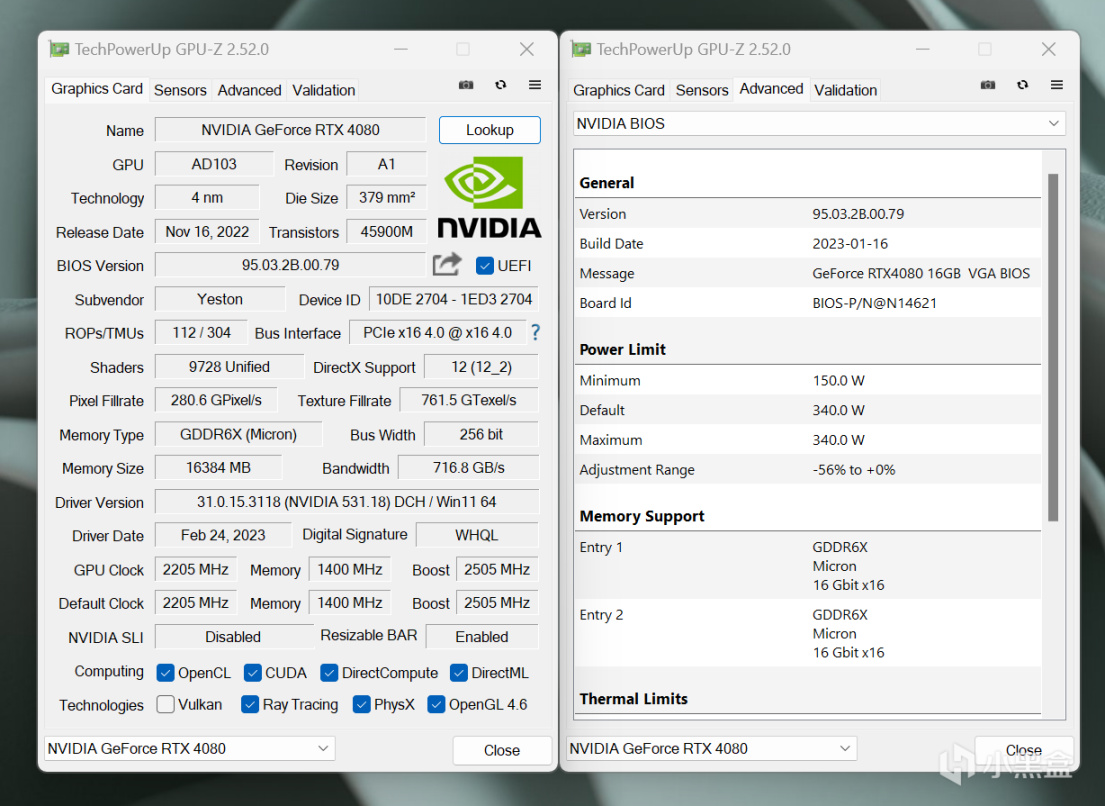Screen dimensions: 1105x806
Task: Open Advanced tab in left window
Action: point(249,90)
